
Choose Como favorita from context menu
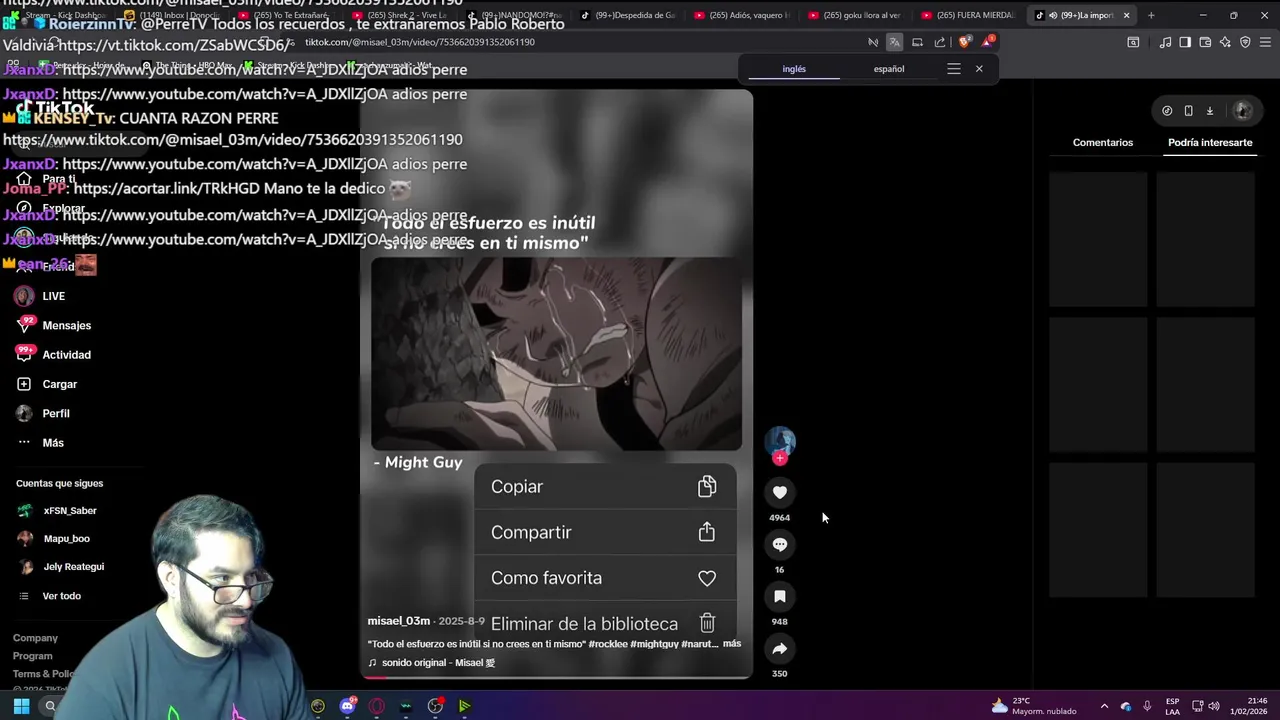pyautogui.click(x=604, y=578)
